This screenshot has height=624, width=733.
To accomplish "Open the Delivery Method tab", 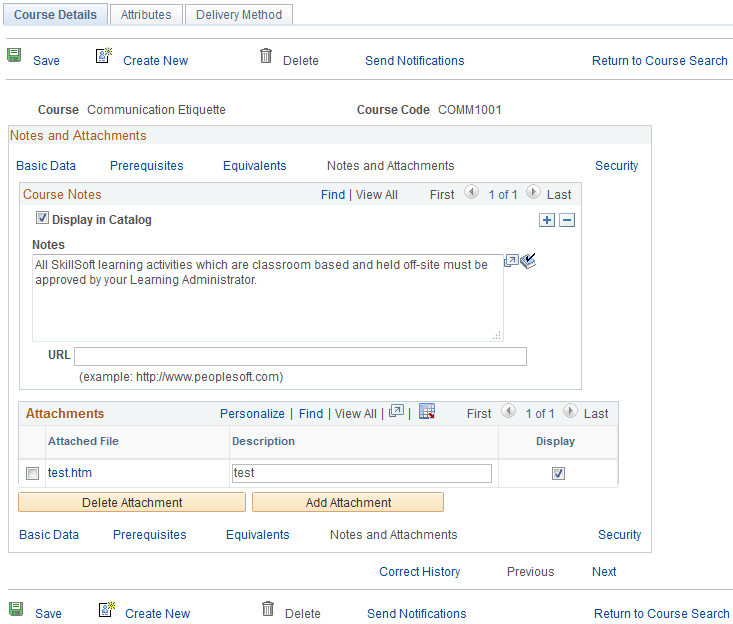I will tap(239, 14).
